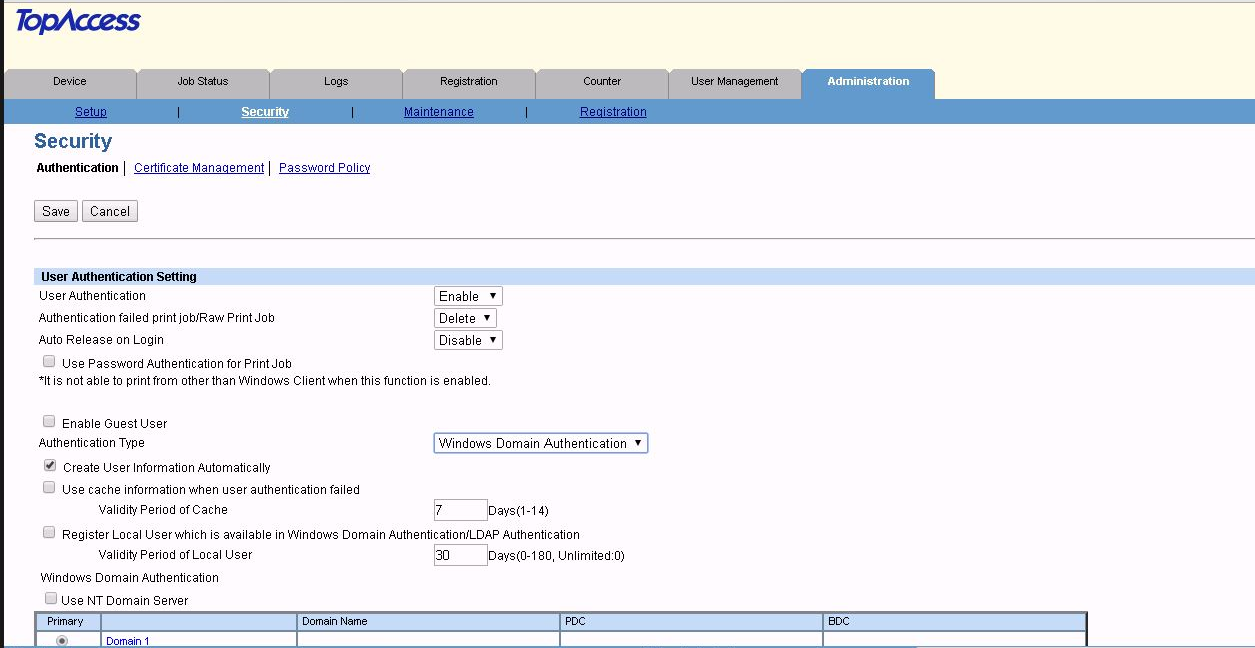Enable the Register Local User checkbox

49,533
